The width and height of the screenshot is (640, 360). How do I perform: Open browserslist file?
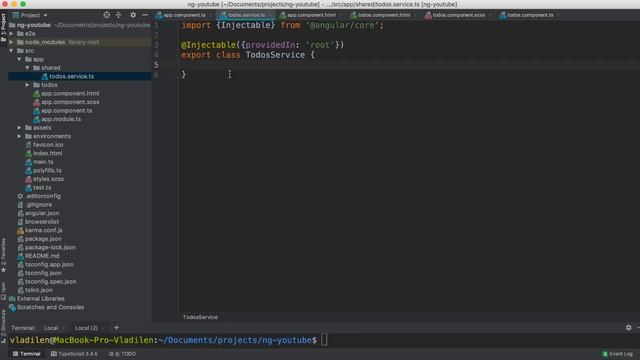(42, 222)
